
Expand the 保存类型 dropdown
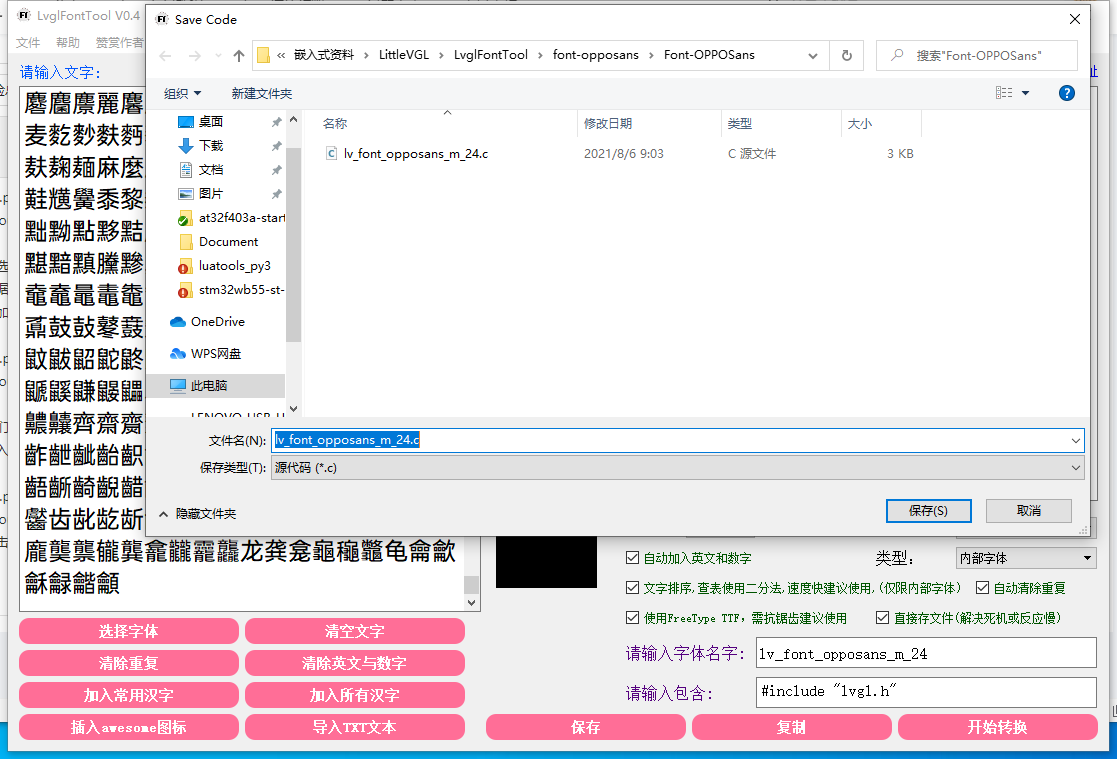677,468
